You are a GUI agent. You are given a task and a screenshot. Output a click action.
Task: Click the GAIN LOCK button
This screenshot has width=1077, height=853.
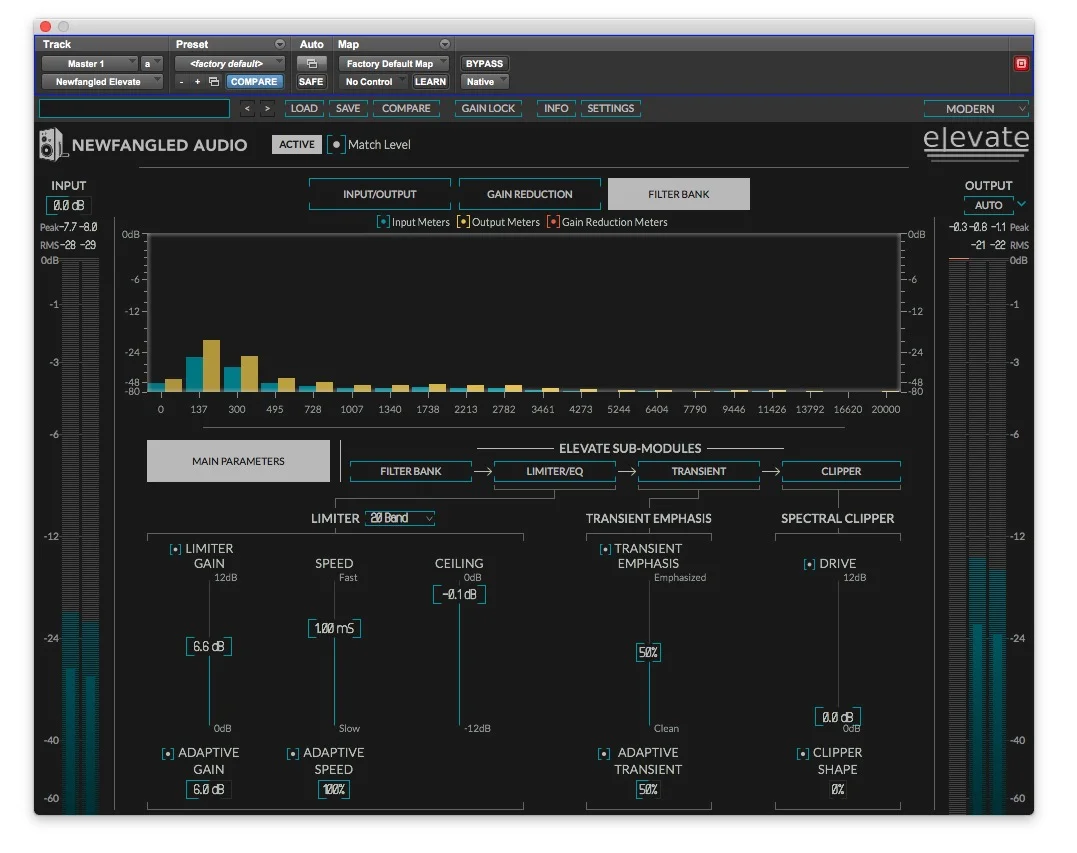tap(488, 109)
